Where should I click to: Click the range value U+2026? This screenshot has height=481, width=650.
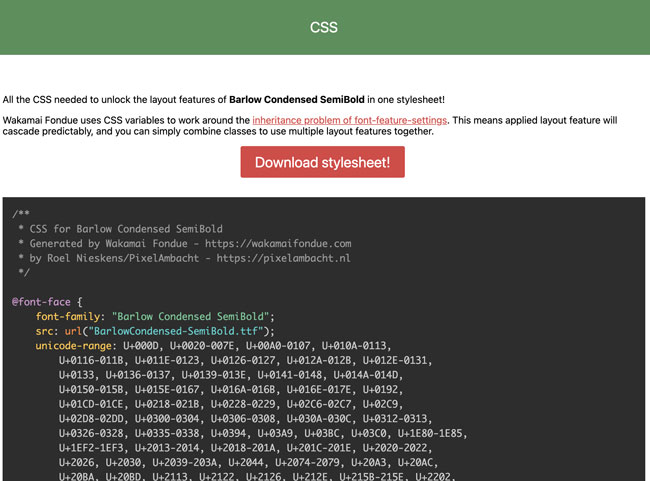pyautogui.click(x=76, y=462)
